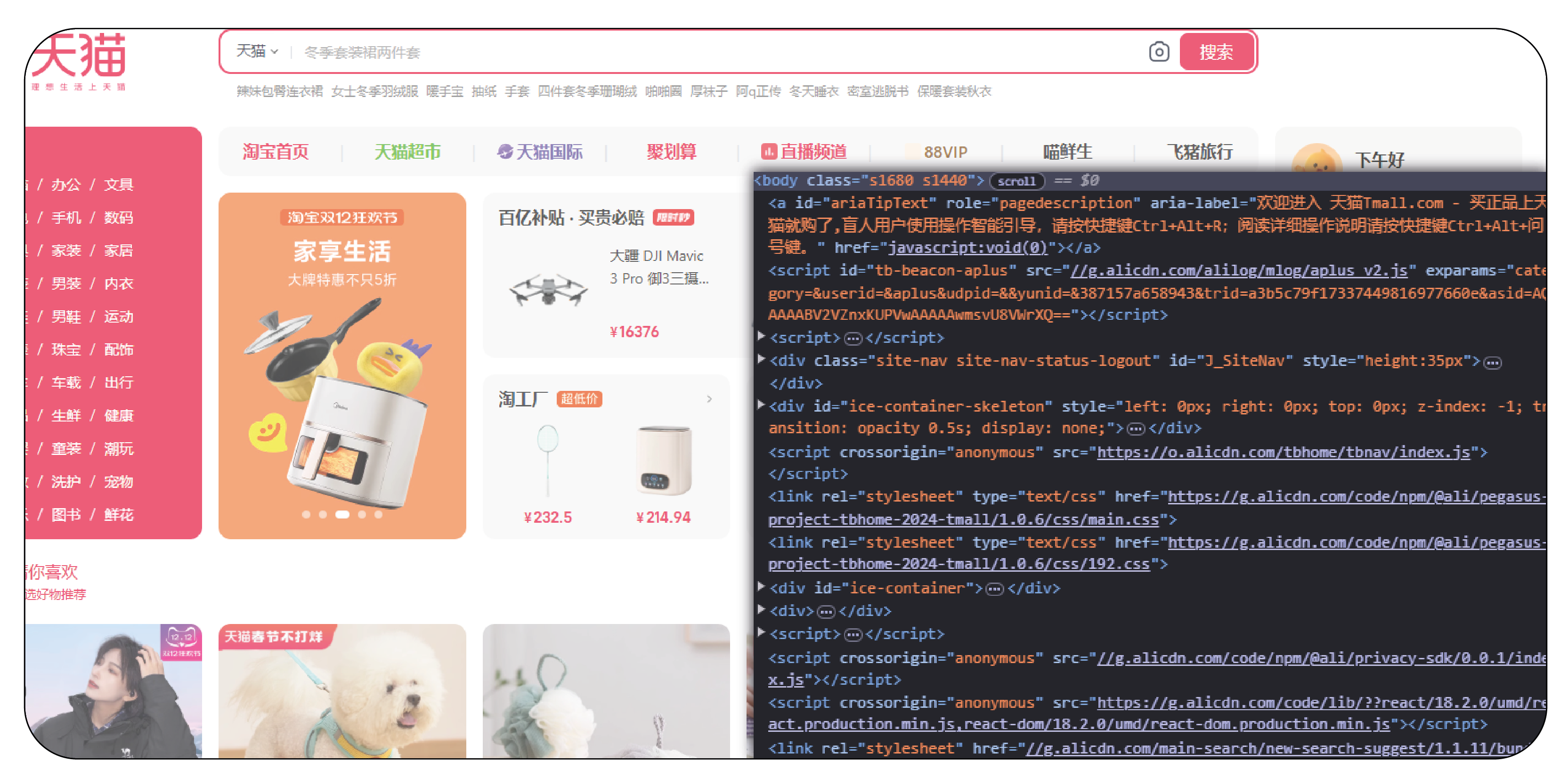
Task: Select 内衣 in the category sidebar
Action: pos(119,284)
